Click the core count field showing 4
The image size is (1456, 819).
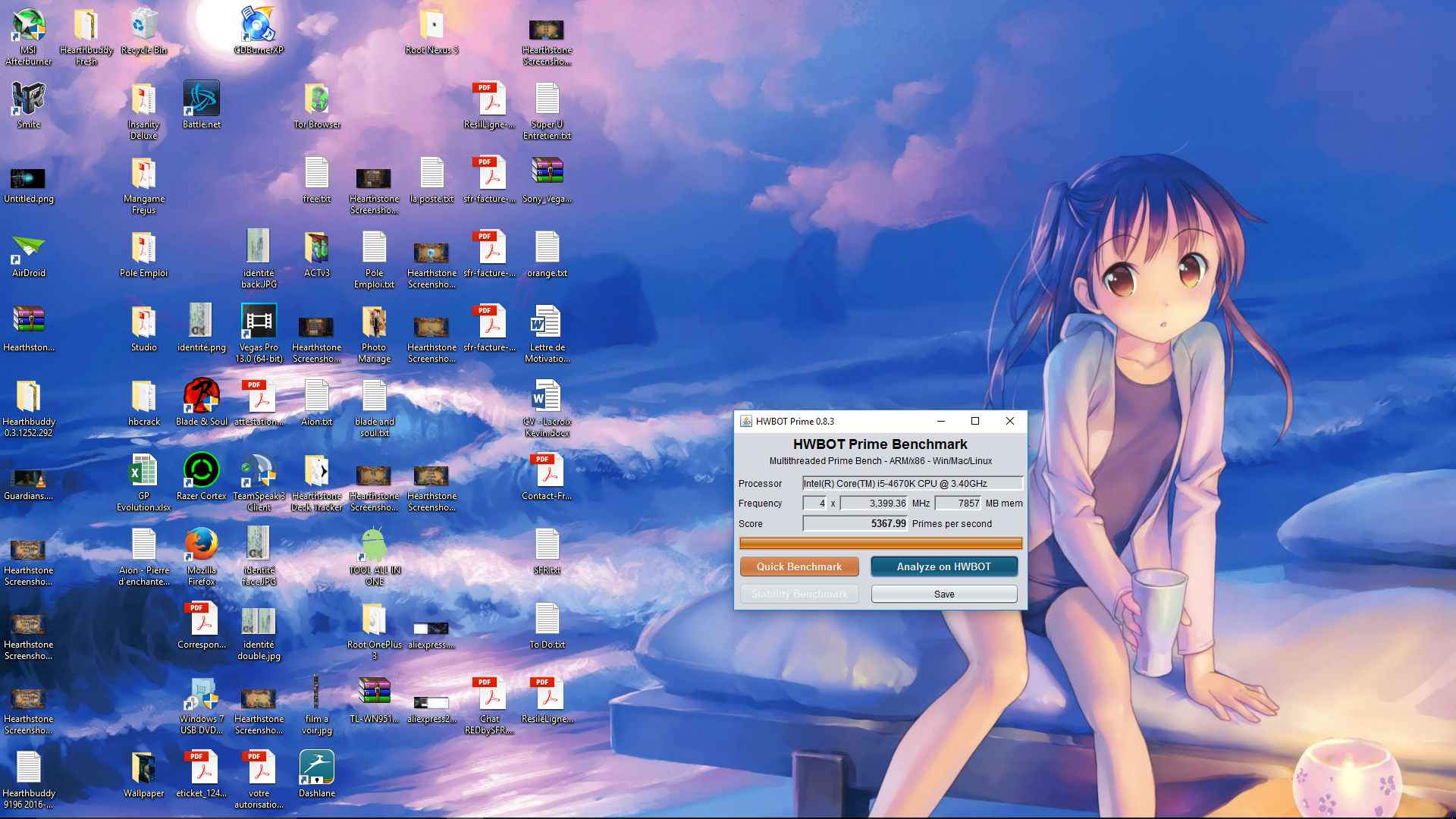[815, 503]
